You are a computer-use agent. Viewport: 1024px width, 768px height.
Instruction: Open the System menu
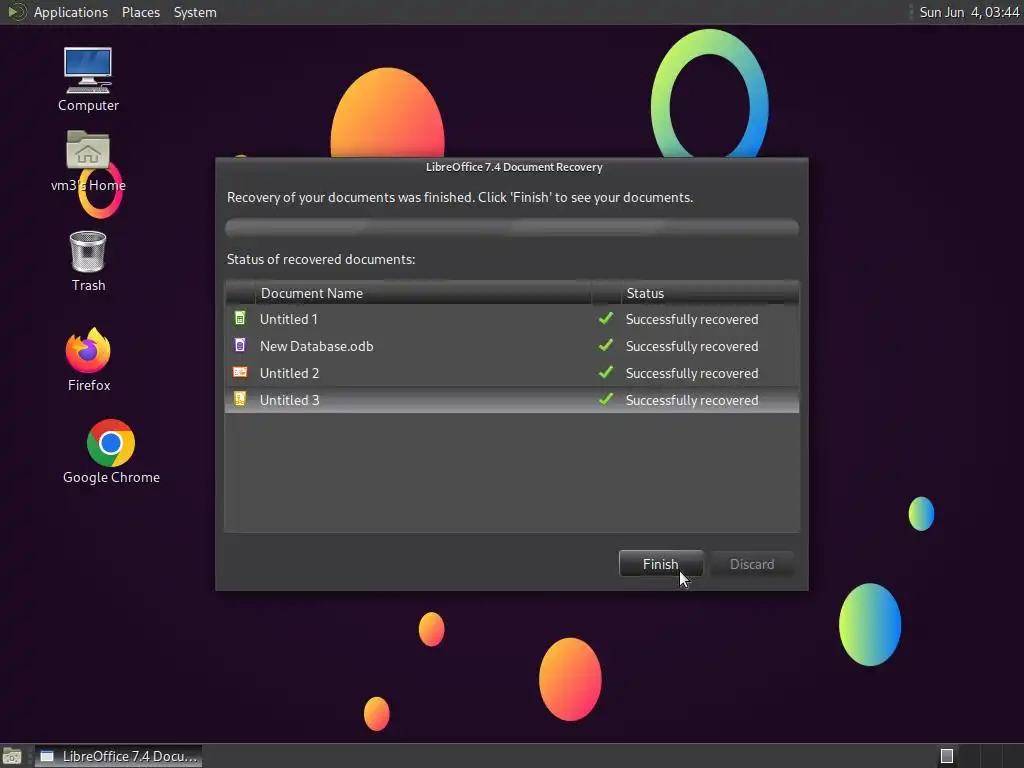[195, 12]
